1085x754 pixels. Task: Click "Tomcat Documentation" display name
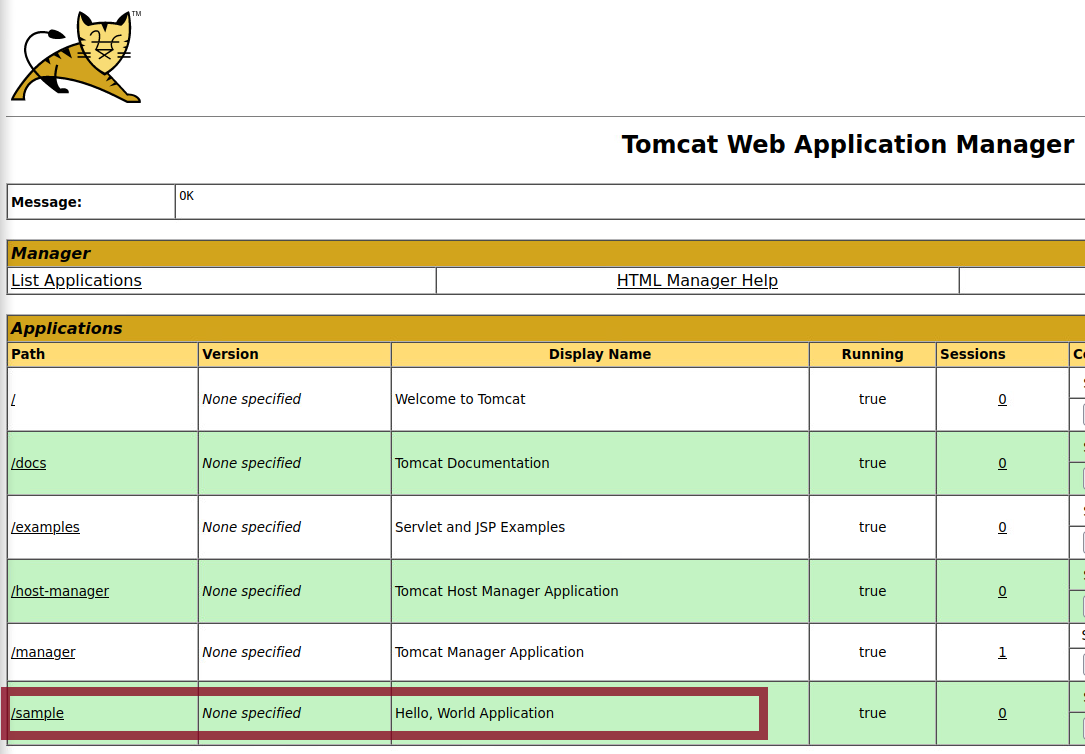tap(472, 463)
